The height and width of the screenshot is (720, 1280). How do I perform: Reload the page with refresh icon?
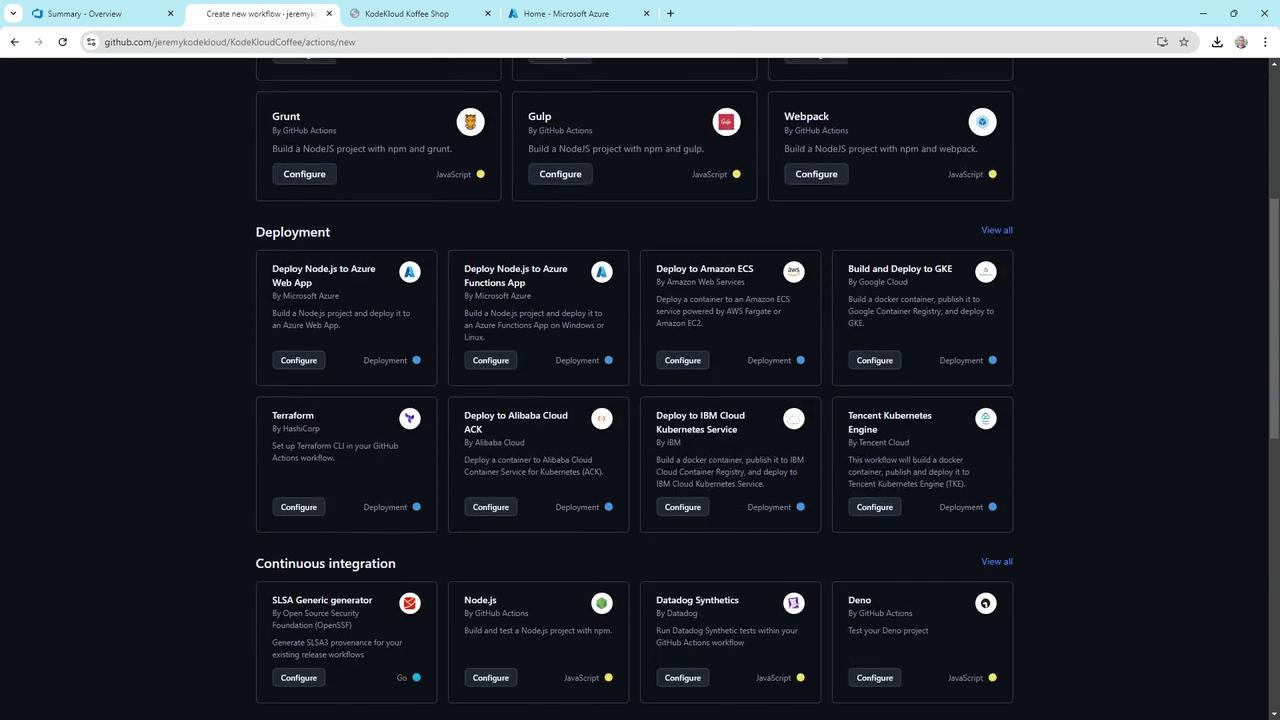[x=62, y=42]
